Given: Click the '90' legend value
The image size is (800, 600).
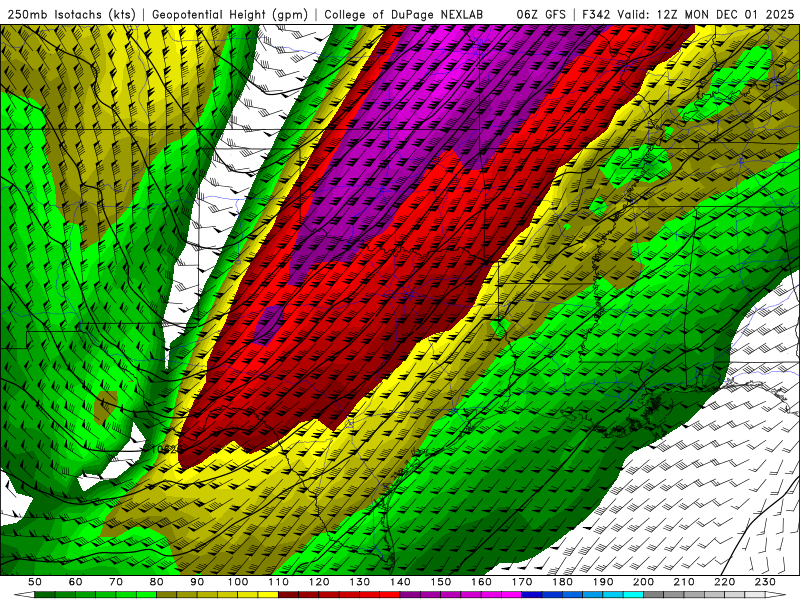Looking at the screenshot, I should (x=197, y=582).
